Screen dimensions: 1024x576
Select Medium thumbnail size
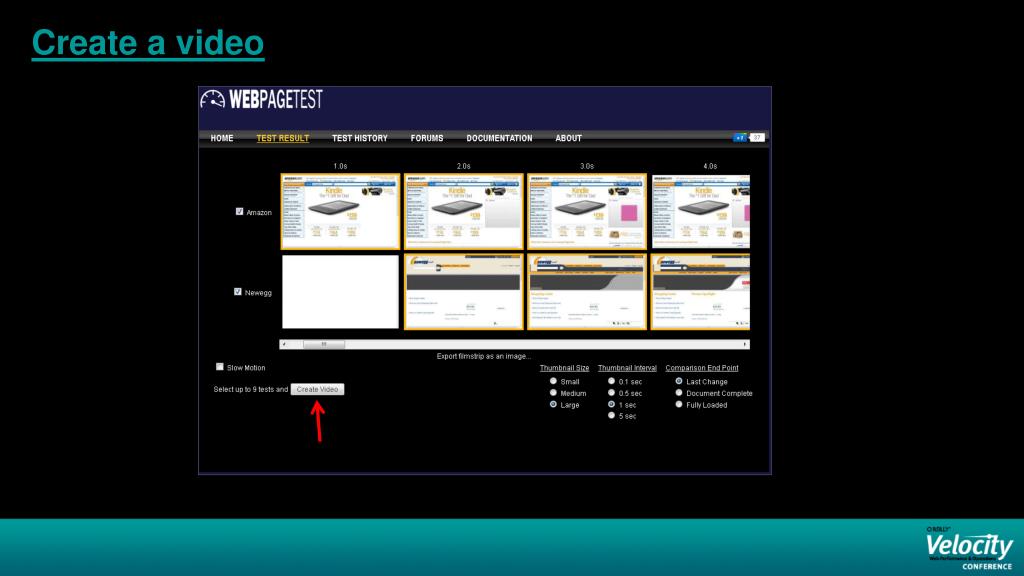[x=553, y=393]
